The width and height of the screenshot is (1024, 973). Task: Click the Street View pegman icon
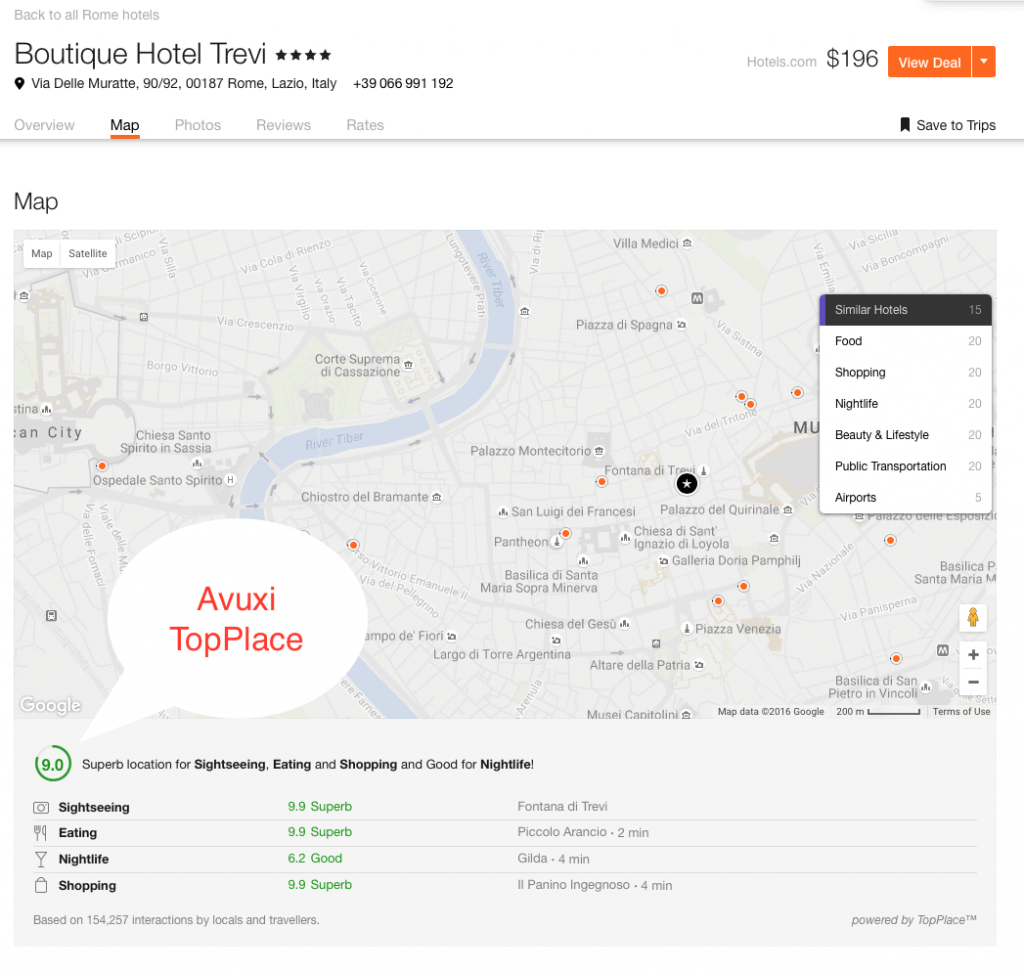point(973,617)
